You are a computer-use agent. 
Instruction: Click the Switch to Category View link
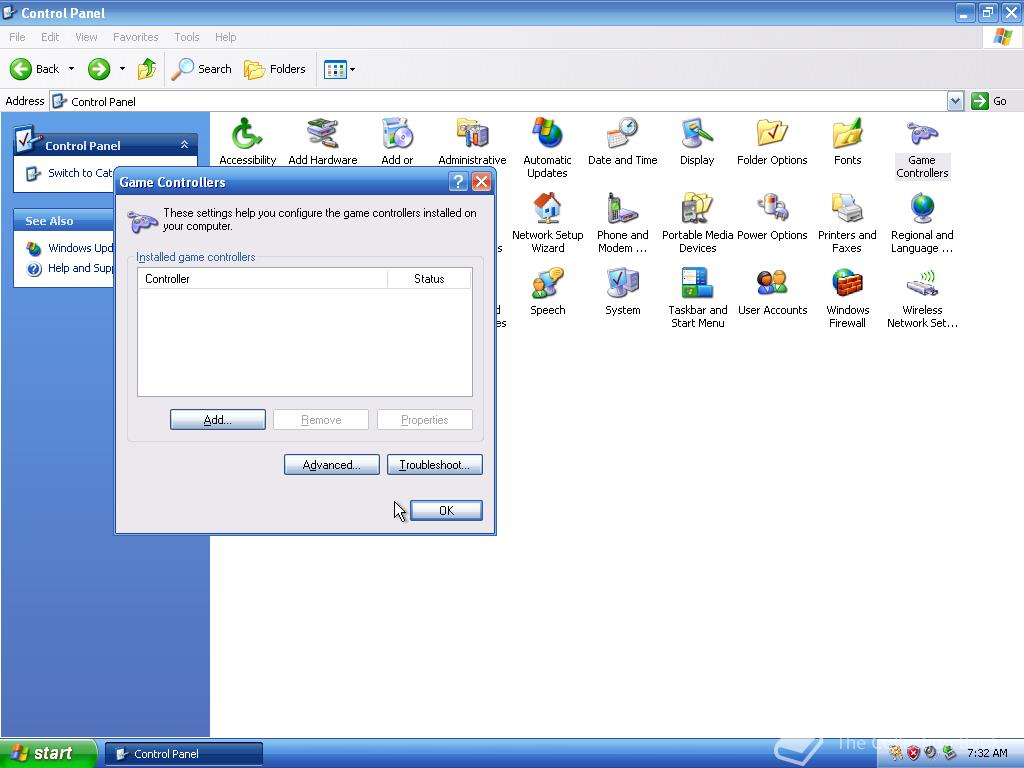71,173
